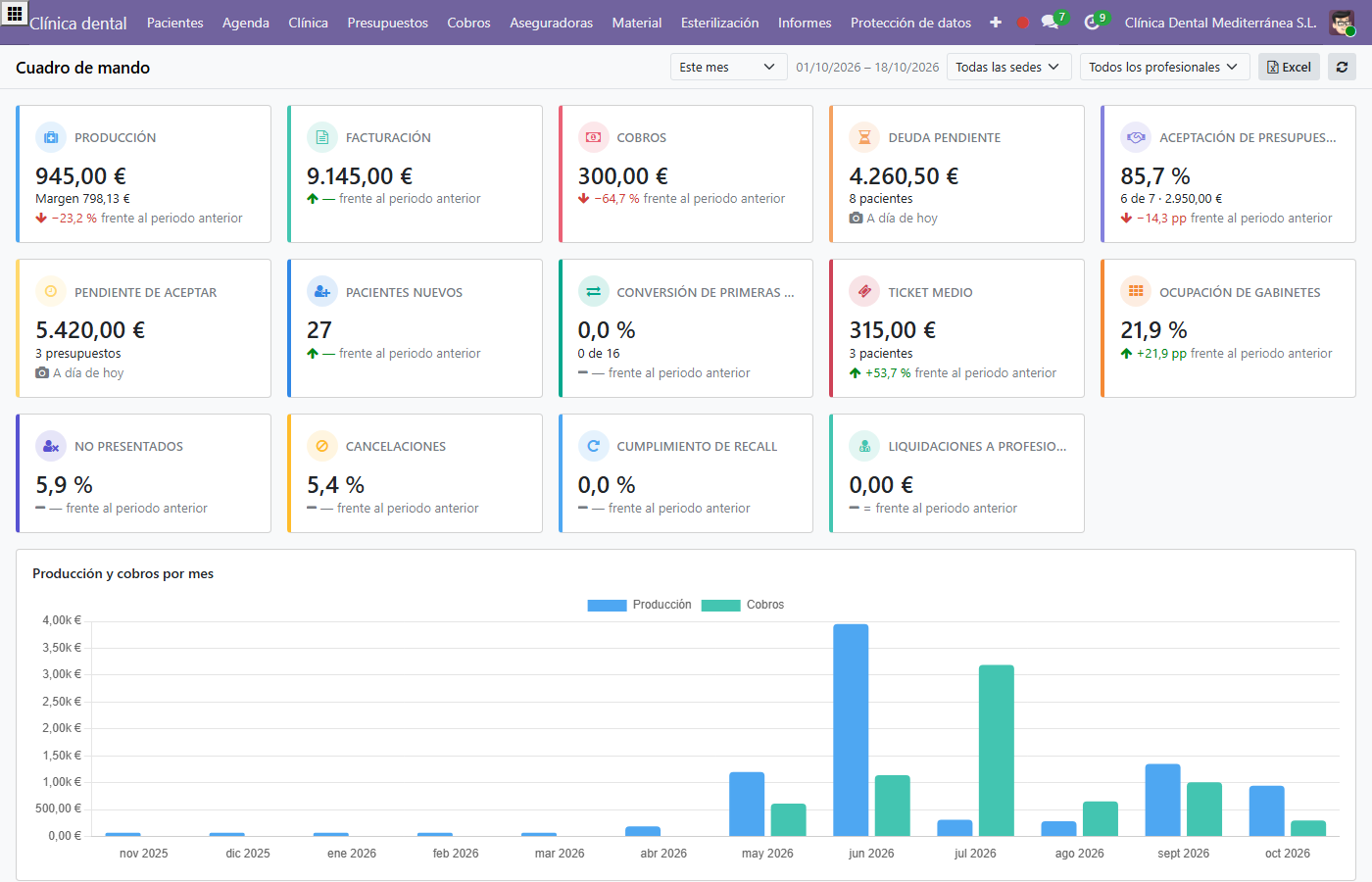
Task: Click the refresh icon button
Action: pos(1342,67)
